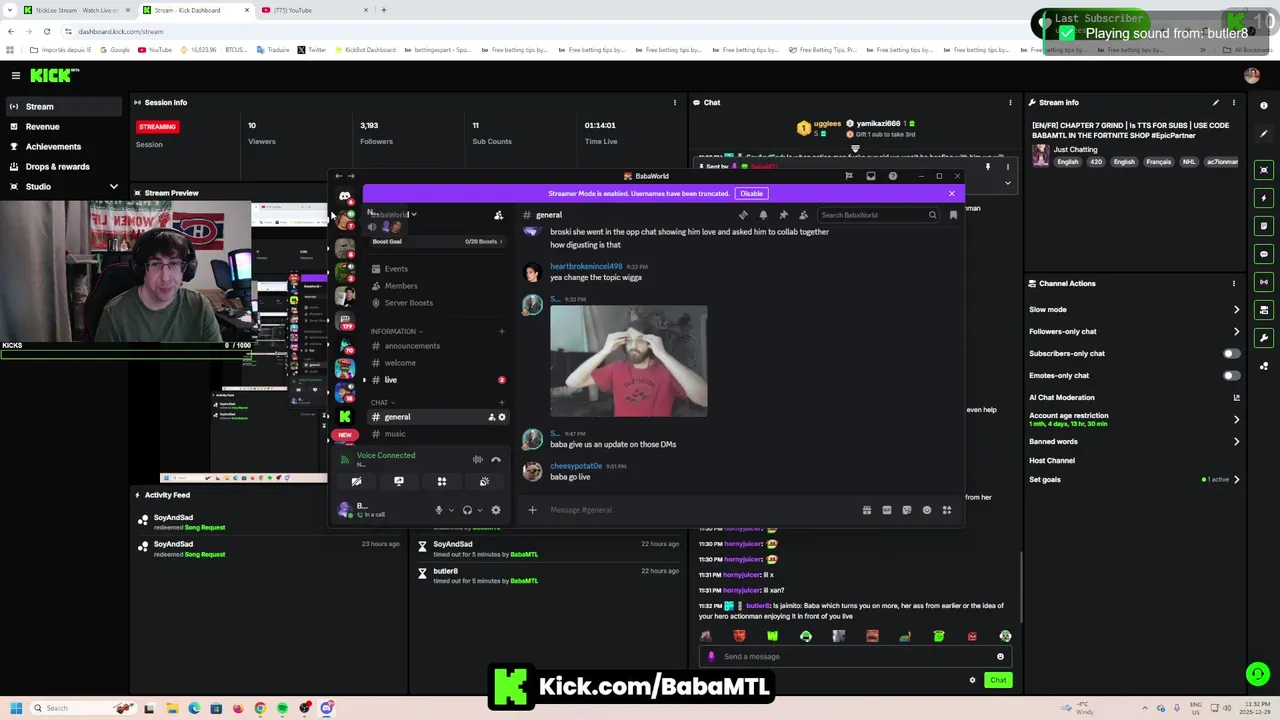Collapse the CHAT category in Discord
1280x720 pixels.
click(x=382, y=402)
